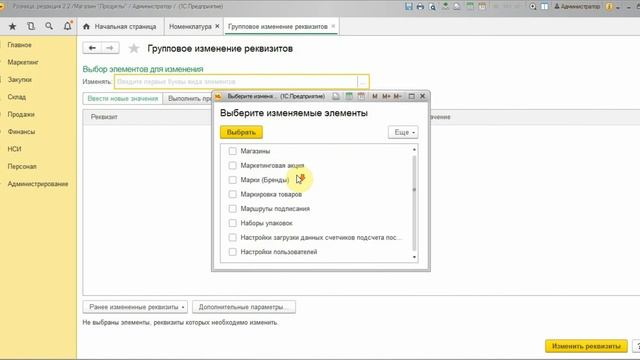Switch to the Начальная страница tab
The height and width of the screenshot is (360, 640).
tap(119, 27)
